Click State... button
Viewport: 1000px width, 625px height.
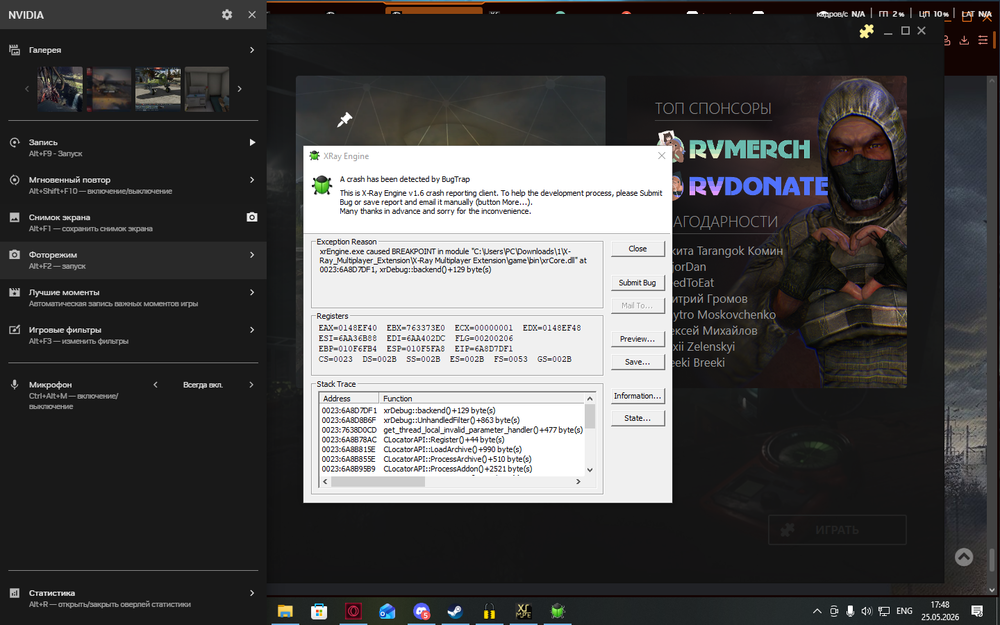[x=637, y=418]
